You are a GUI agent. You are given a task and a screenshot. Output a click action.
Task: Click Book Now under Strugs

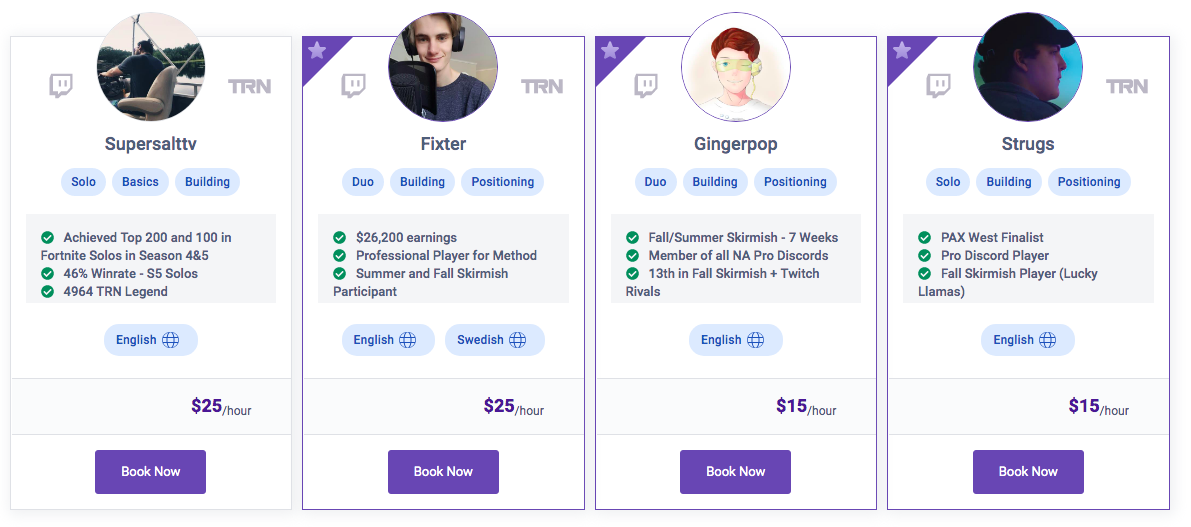(x=1028, y=472)
